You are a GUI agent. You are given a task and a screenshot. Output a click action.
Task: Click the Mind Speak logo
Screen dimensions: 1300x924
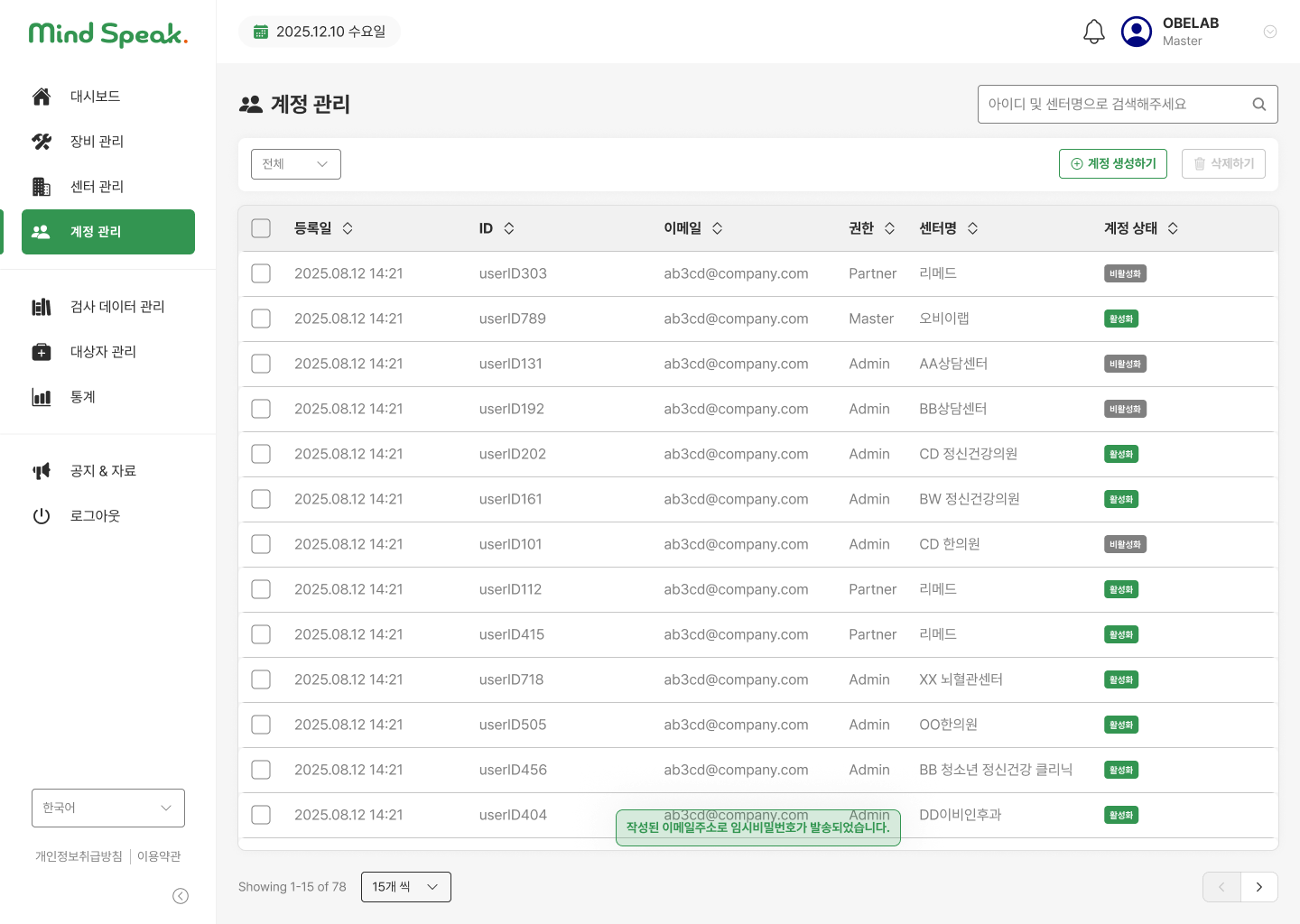coord(108,34)
